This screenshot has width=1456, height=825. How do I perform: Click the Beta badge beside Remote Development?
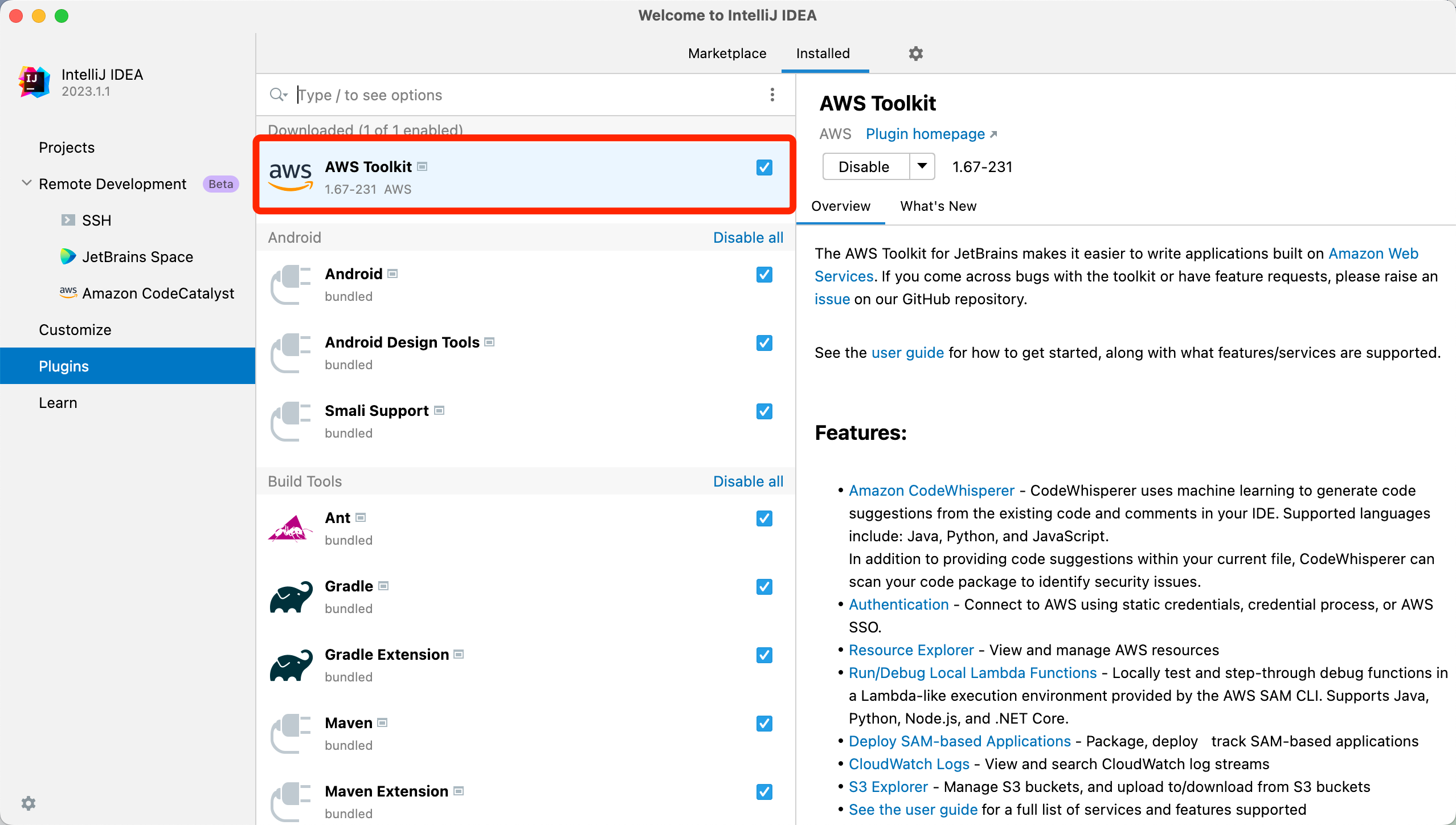(x=220, y=184)
